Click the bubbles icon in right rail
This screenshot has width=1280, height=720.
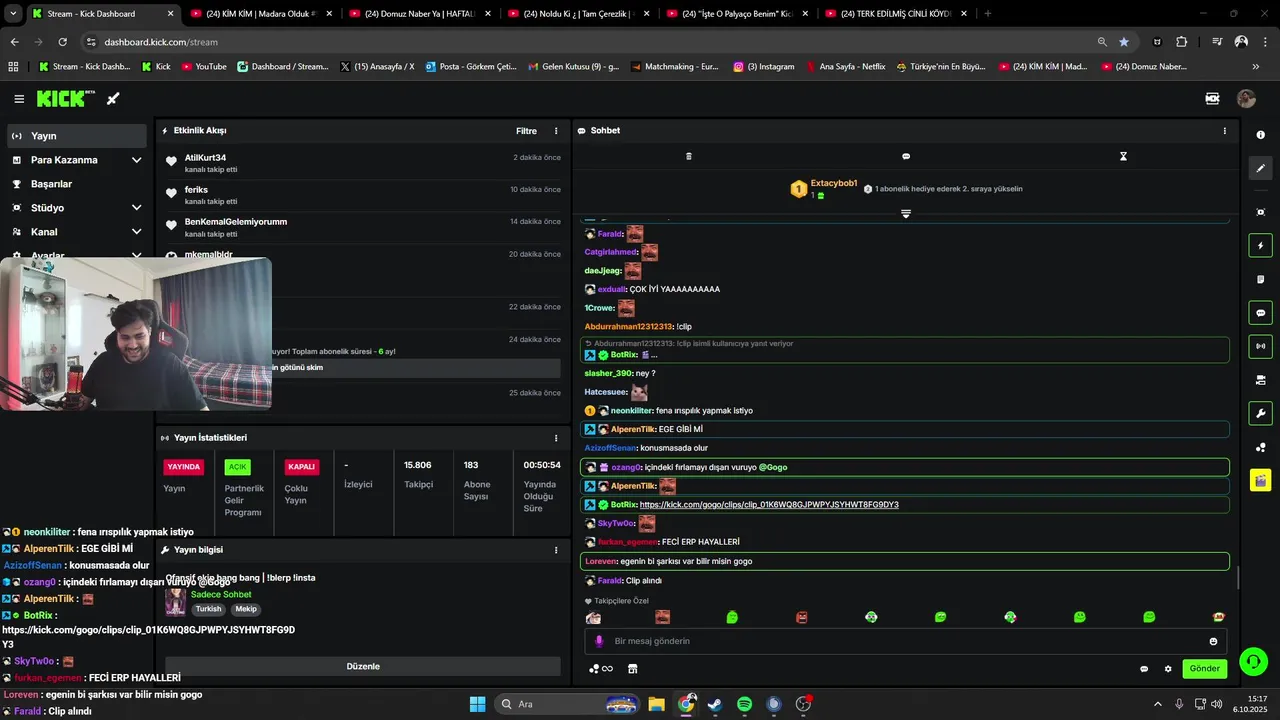(x=1260, y=447)
